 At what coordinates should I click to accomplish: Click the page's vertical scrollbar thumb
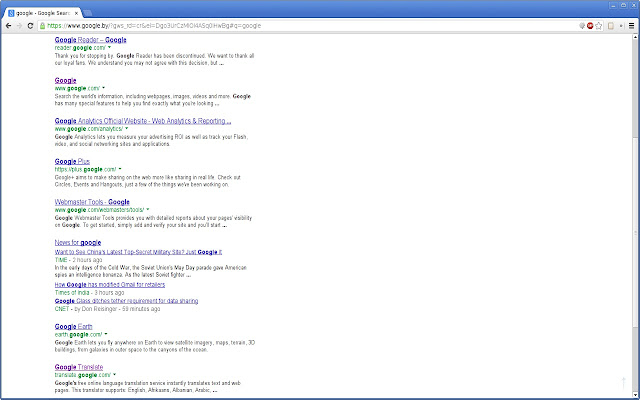click(x=635, y=233)
